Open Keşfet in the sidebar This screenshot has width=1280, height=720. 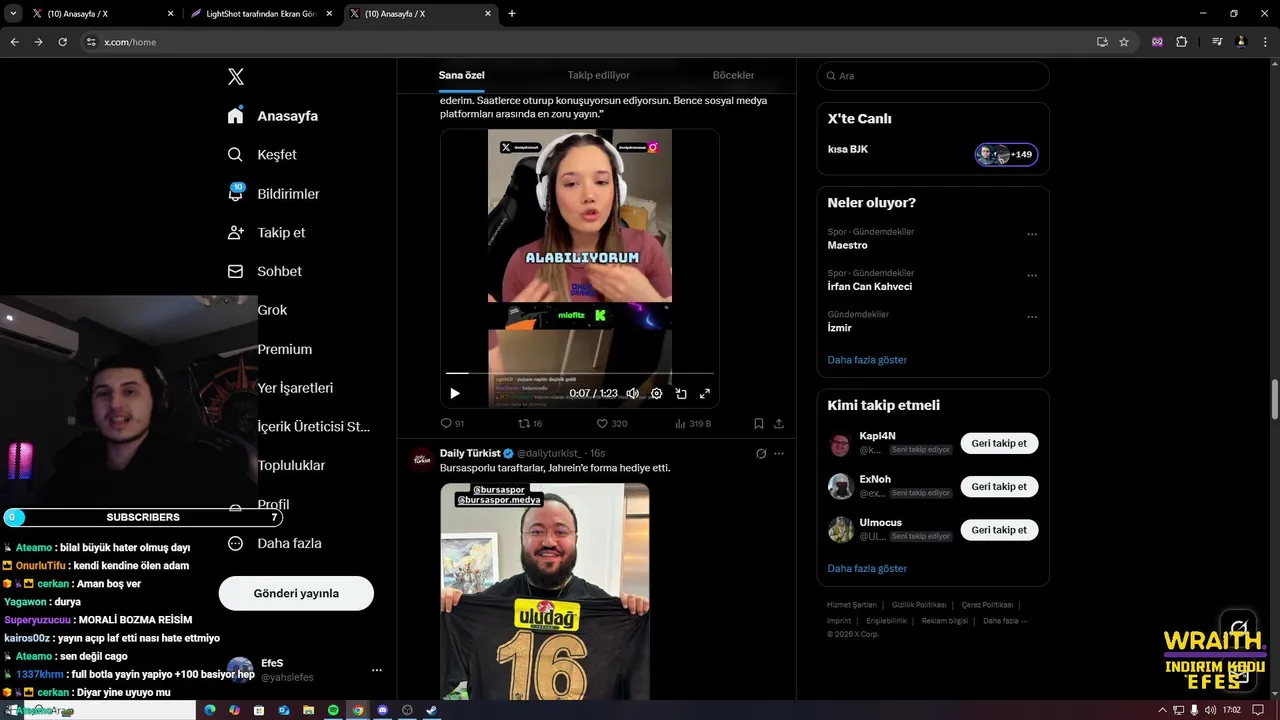[262, 155]
